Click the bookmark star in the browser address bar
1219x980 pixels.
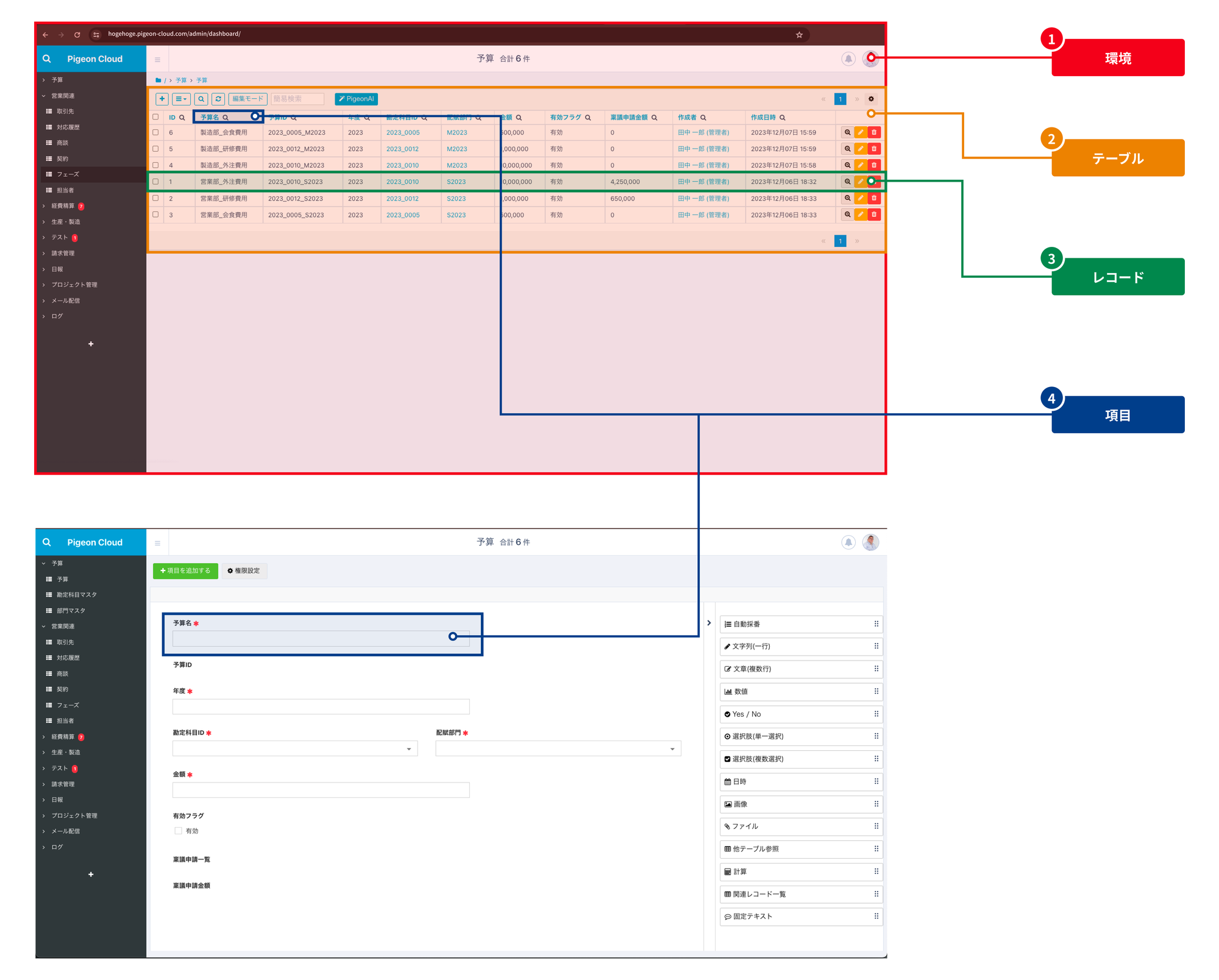799,35
